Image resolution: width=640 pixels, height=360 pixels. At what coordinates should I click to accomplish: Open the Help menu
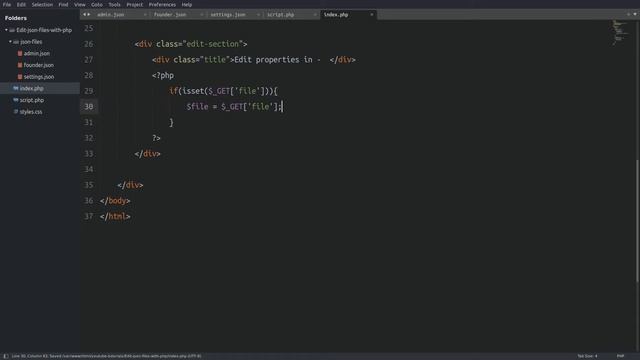[187, 4]
